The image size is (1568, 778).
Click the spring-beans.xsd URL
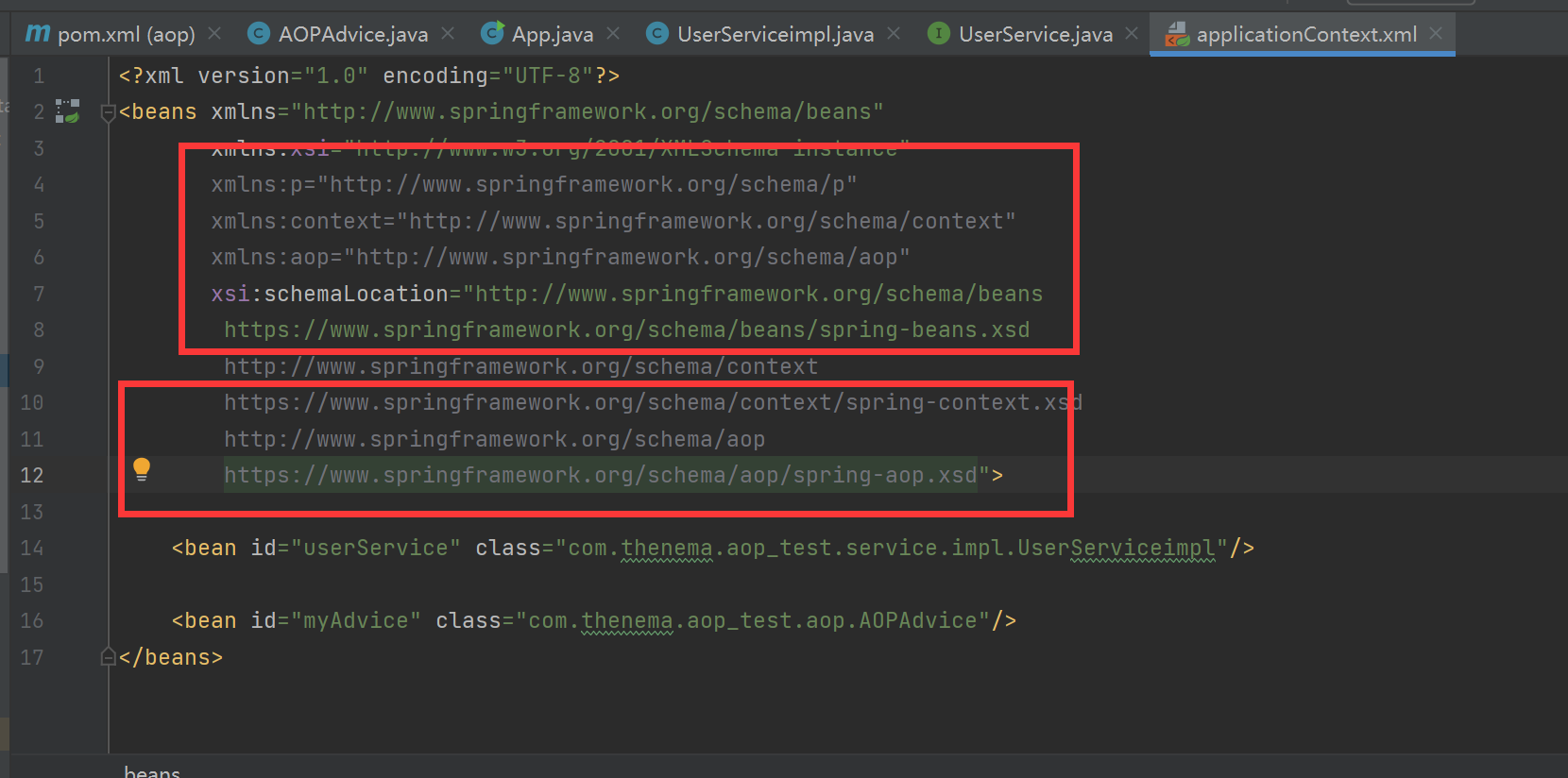tap(627, 330)
